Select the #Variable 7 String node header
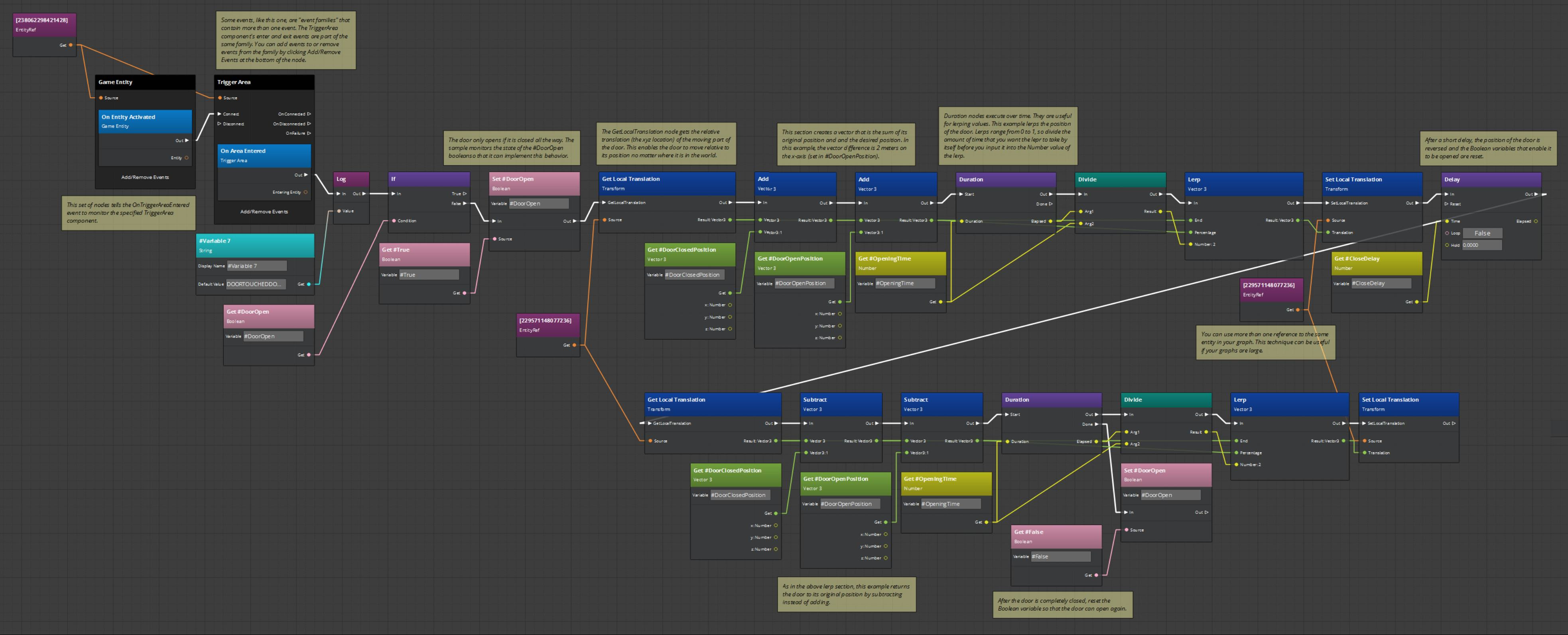Viewport: 1568px width, 635px height. coord(255,245)
